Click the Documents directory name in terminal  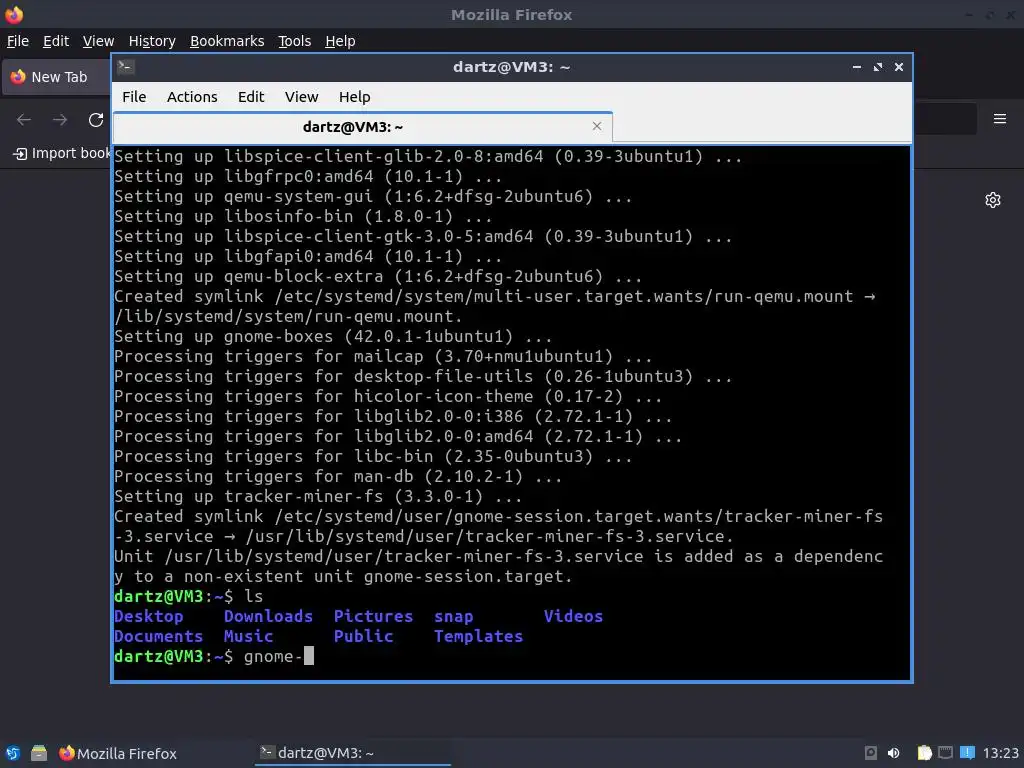point(159,636)
